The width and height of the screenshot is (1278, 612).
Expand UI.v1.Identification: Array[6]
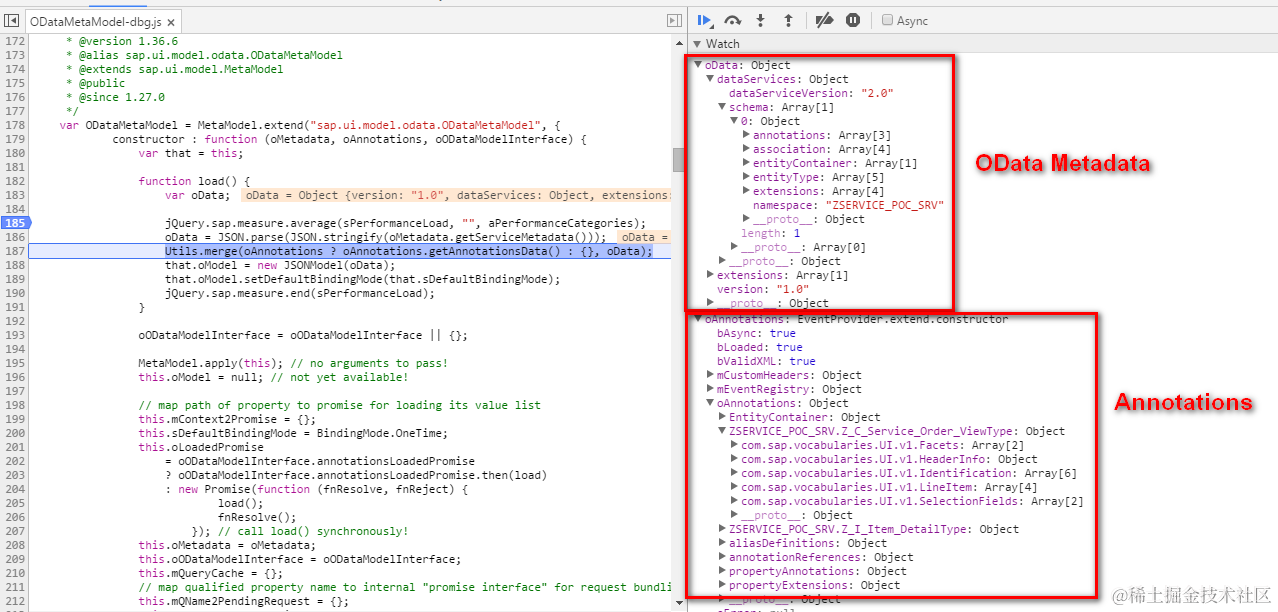coord(734,473)
